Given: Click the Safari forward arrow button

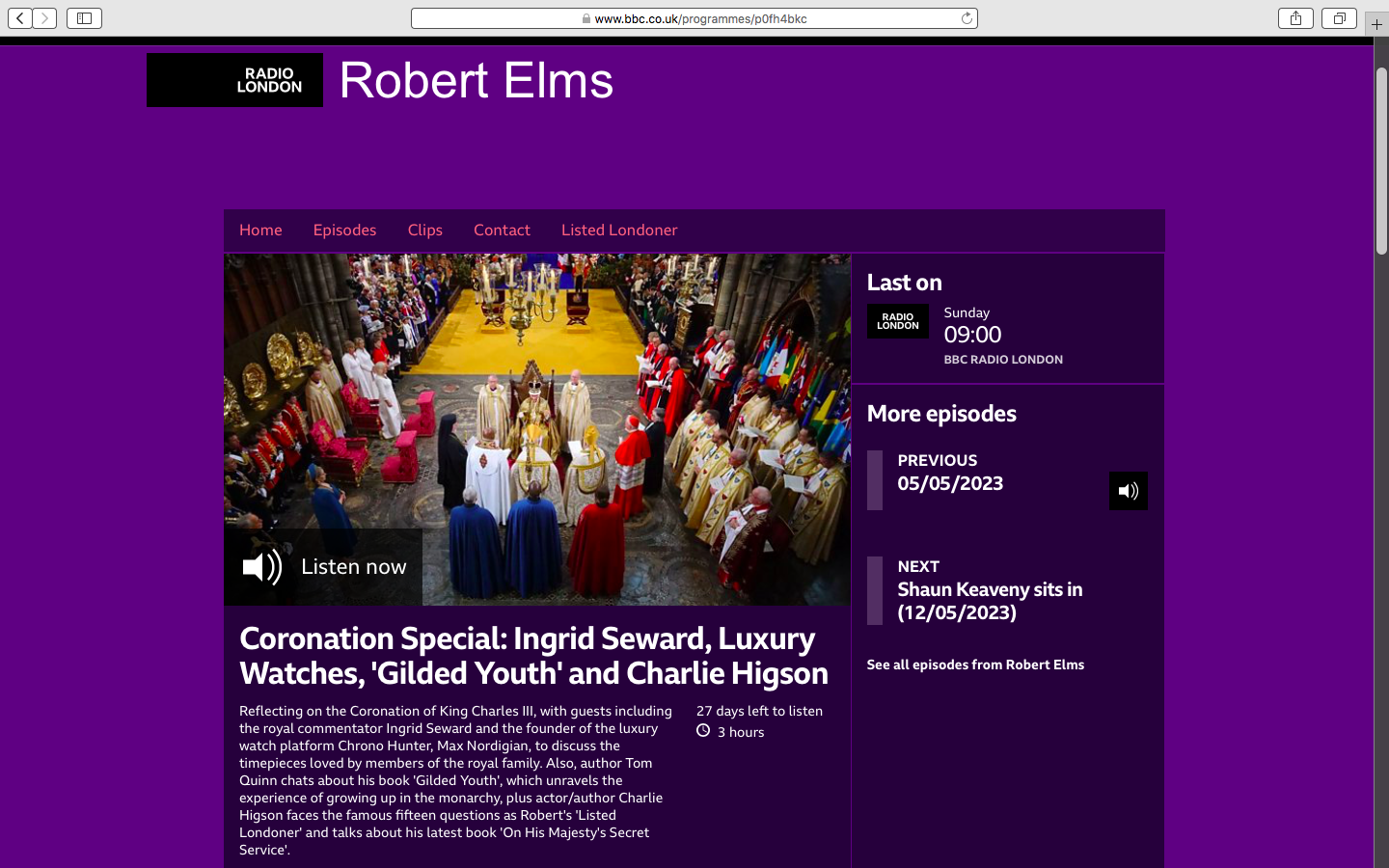Looking at the screenshot, I should (x=44, y=18).
